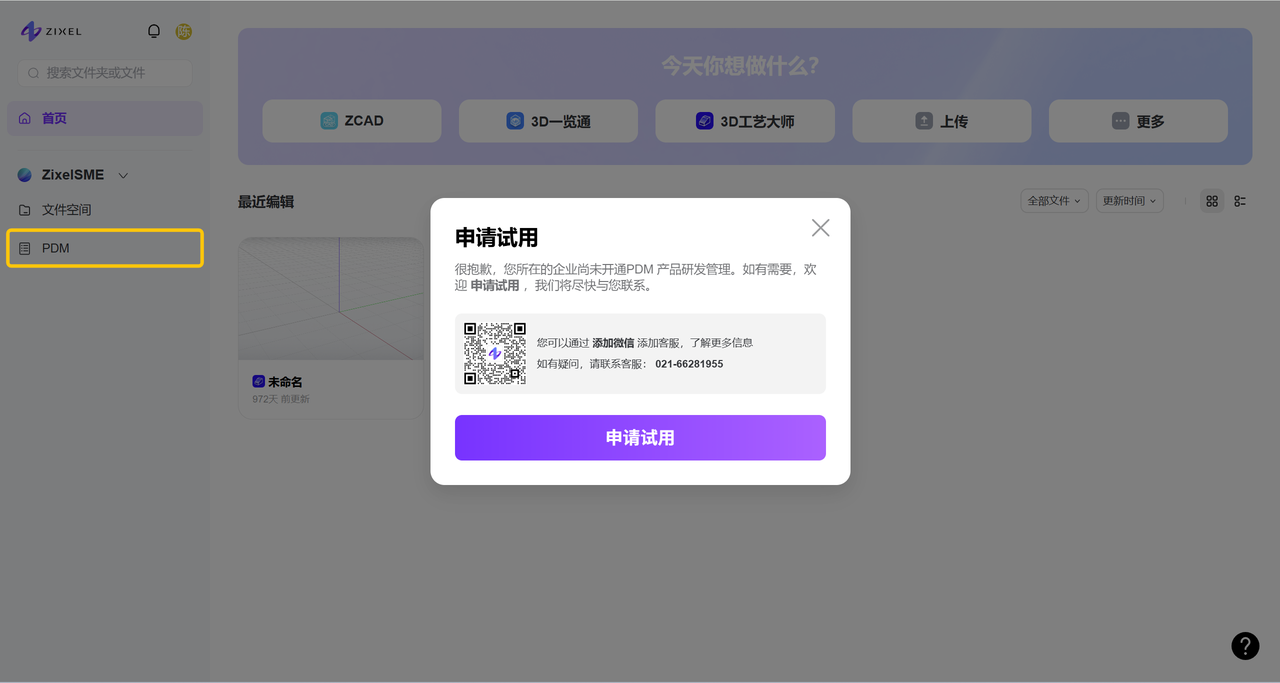Open the user avatar menu
Screen dimensions: 1280x683
(x=184, y=31)
